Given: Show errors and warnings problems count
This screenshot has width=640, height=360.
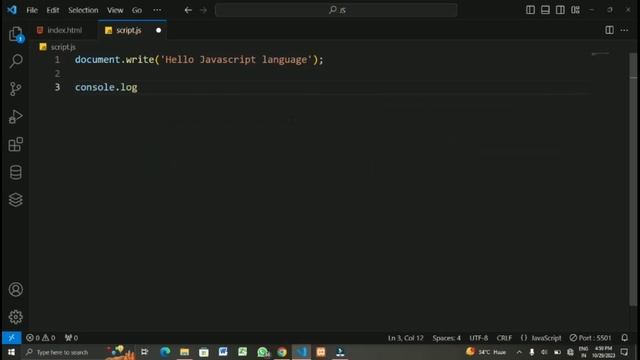Looking at the screenshot, I should click(x=40, y=338).
